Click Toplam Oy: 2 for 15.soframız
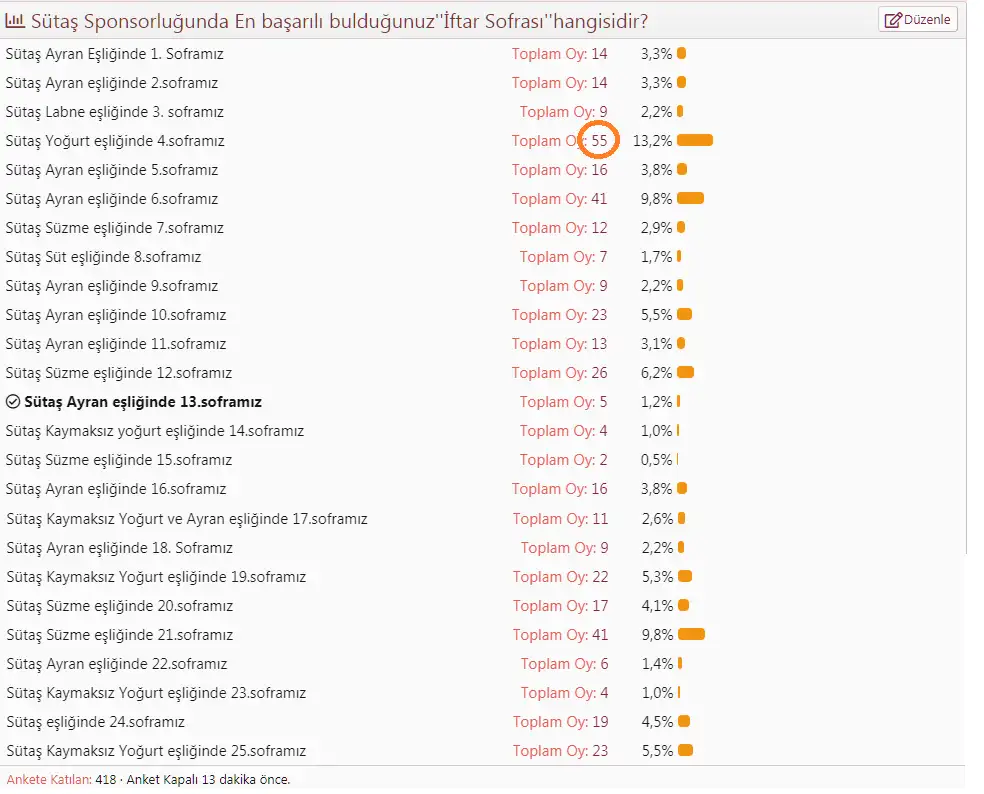 pos(564,460)
